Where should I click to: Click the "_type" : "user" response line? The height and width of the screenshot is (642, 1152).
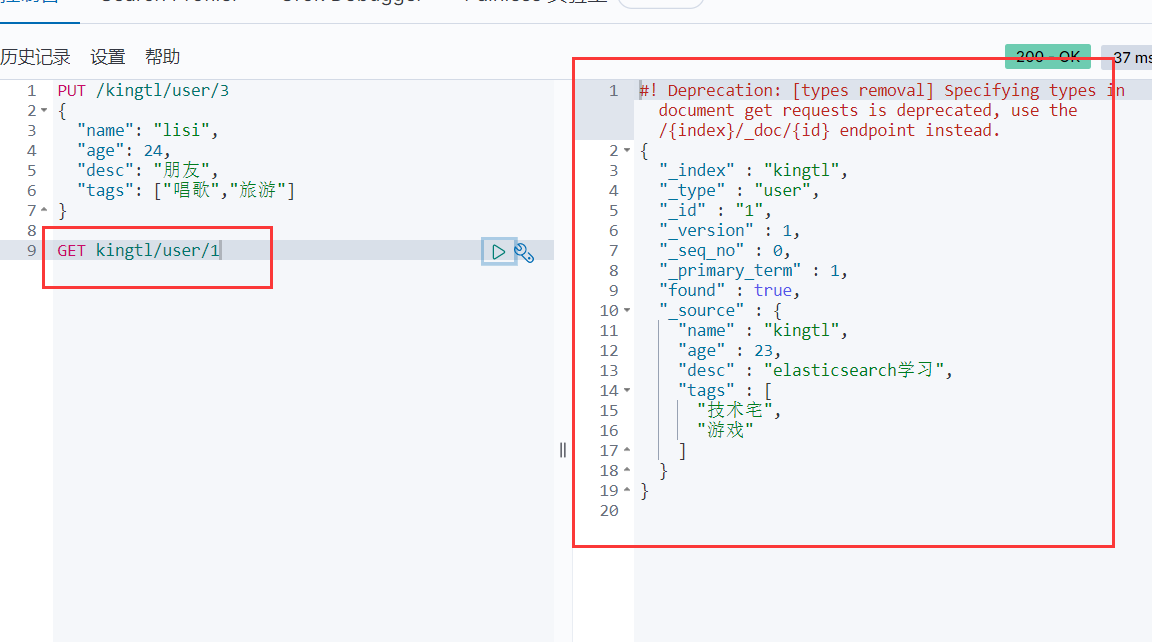(x=738, y=190)
